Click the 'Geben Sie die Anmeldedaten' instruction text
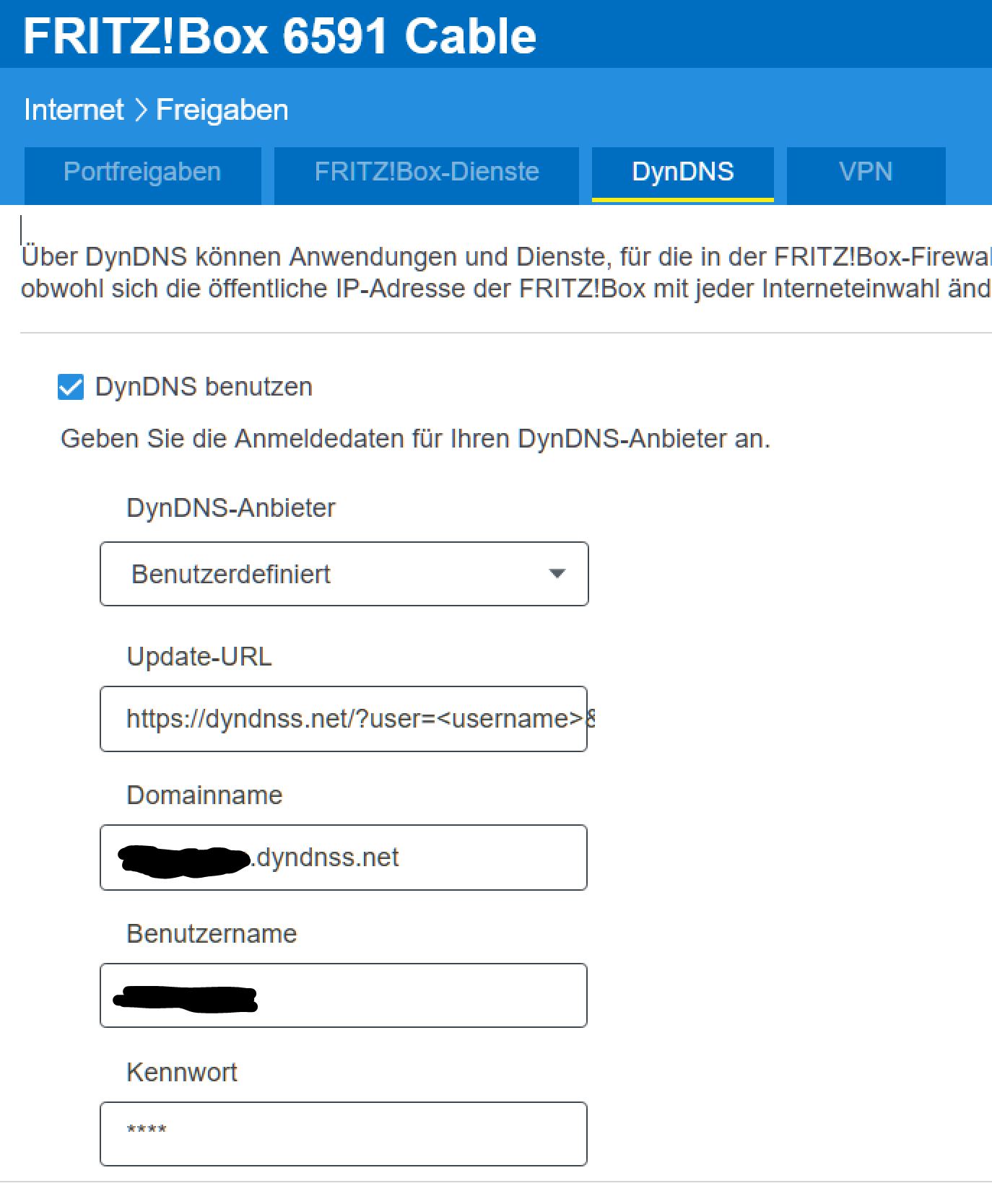The image size is (992, 1204). tap(416, 439)
